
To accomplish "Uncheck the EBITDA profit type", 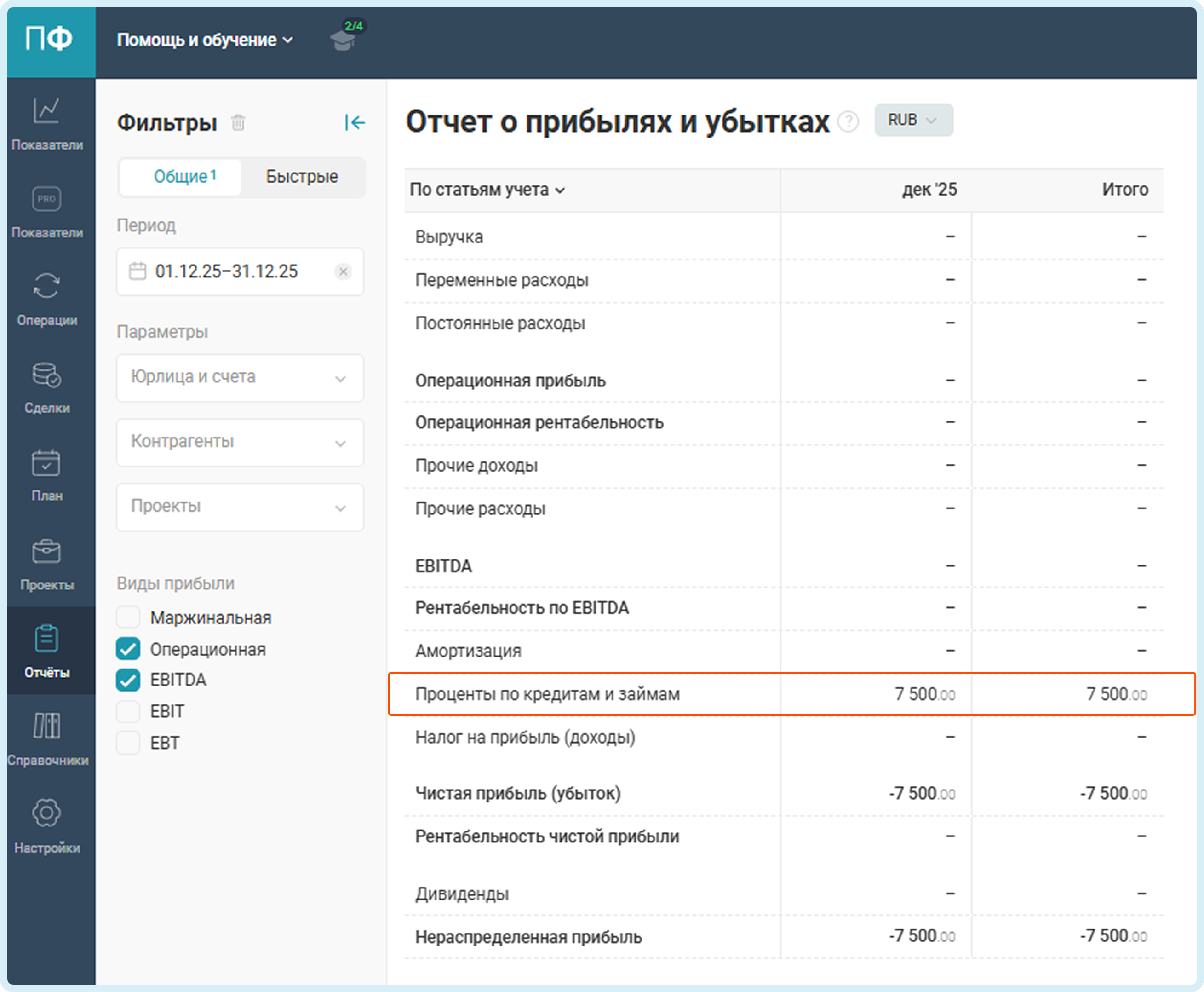I will 128,680.
